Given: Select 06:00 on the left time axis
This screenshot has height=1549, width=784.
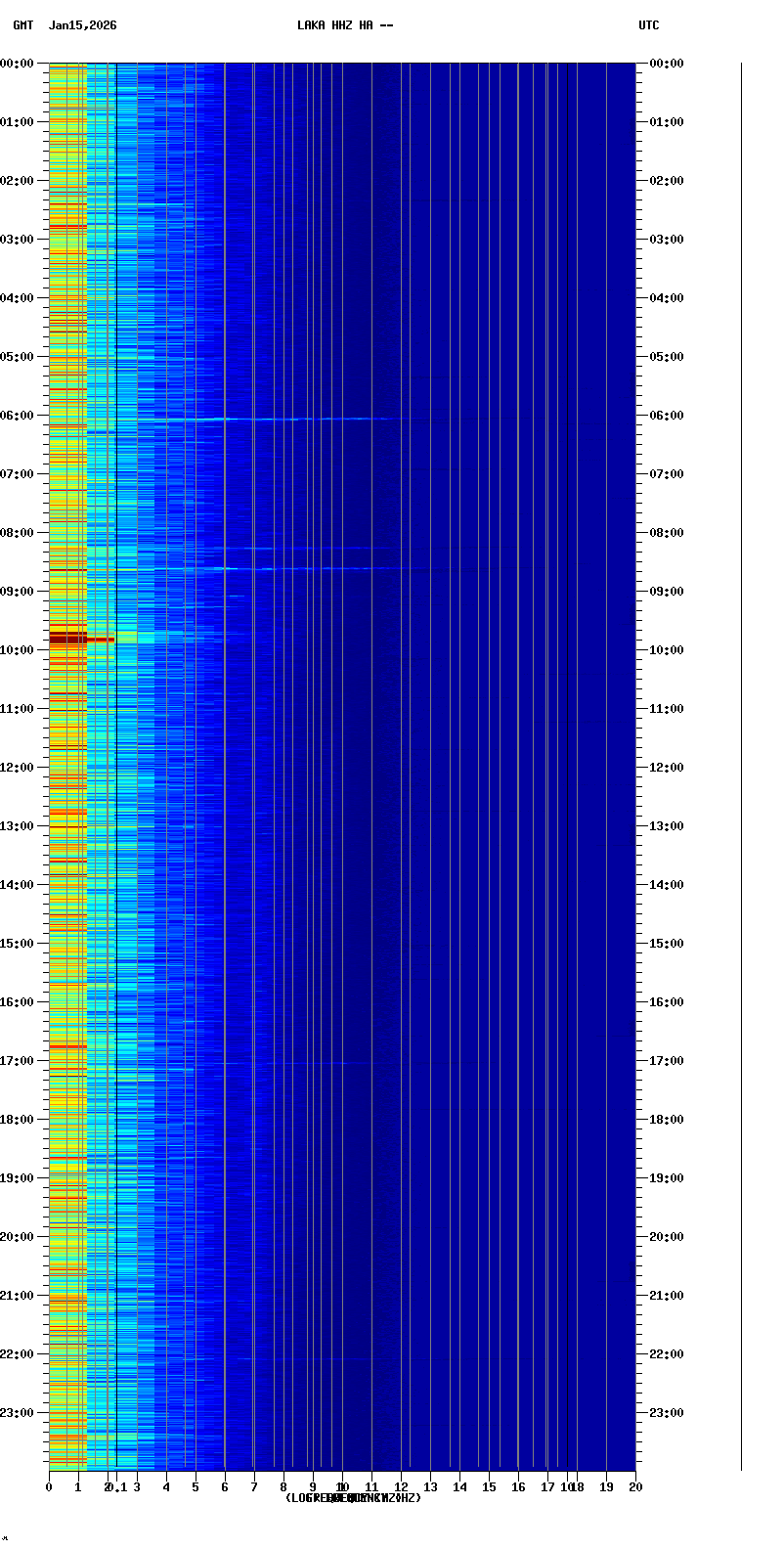Looking at the screenshot, I should coord(17,416).
